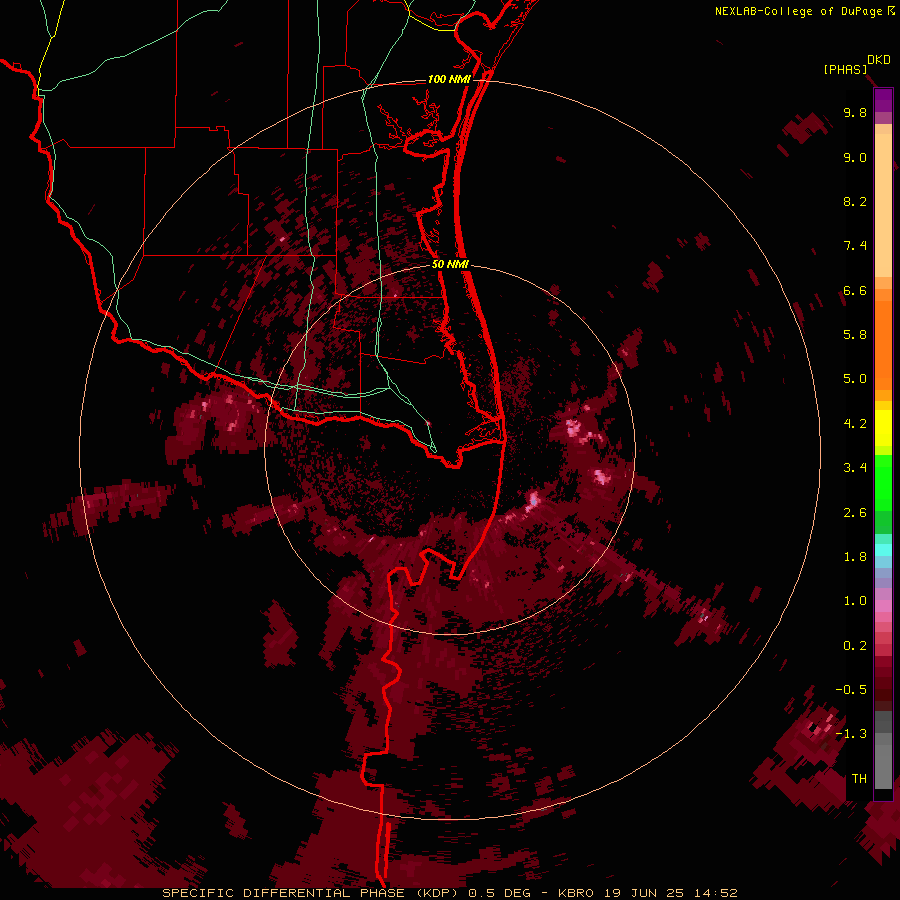900x900 pixels.
Task: Click the KBRO radar site identifier
Action: pyautogui.click(x=577, y=893)
